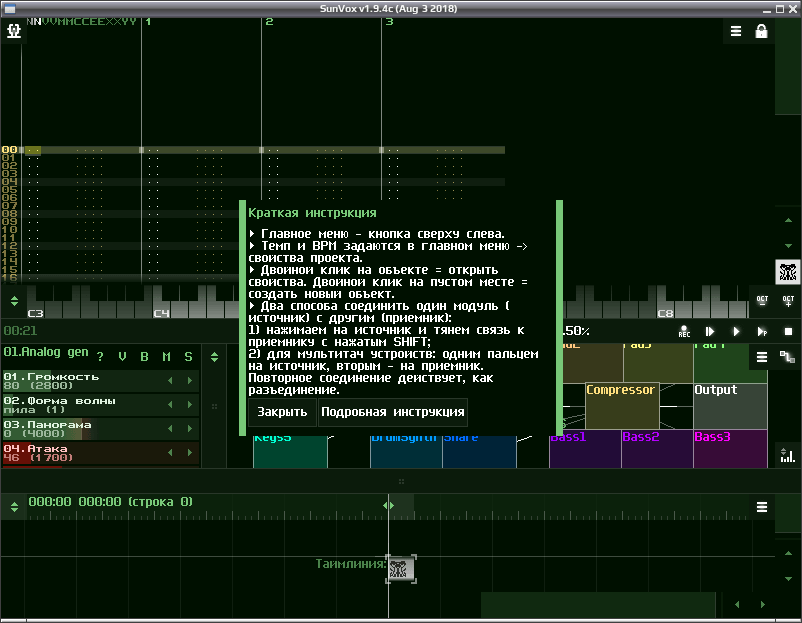
Task: Click the 00:21 time display
Action: click(x=20, y=331)
